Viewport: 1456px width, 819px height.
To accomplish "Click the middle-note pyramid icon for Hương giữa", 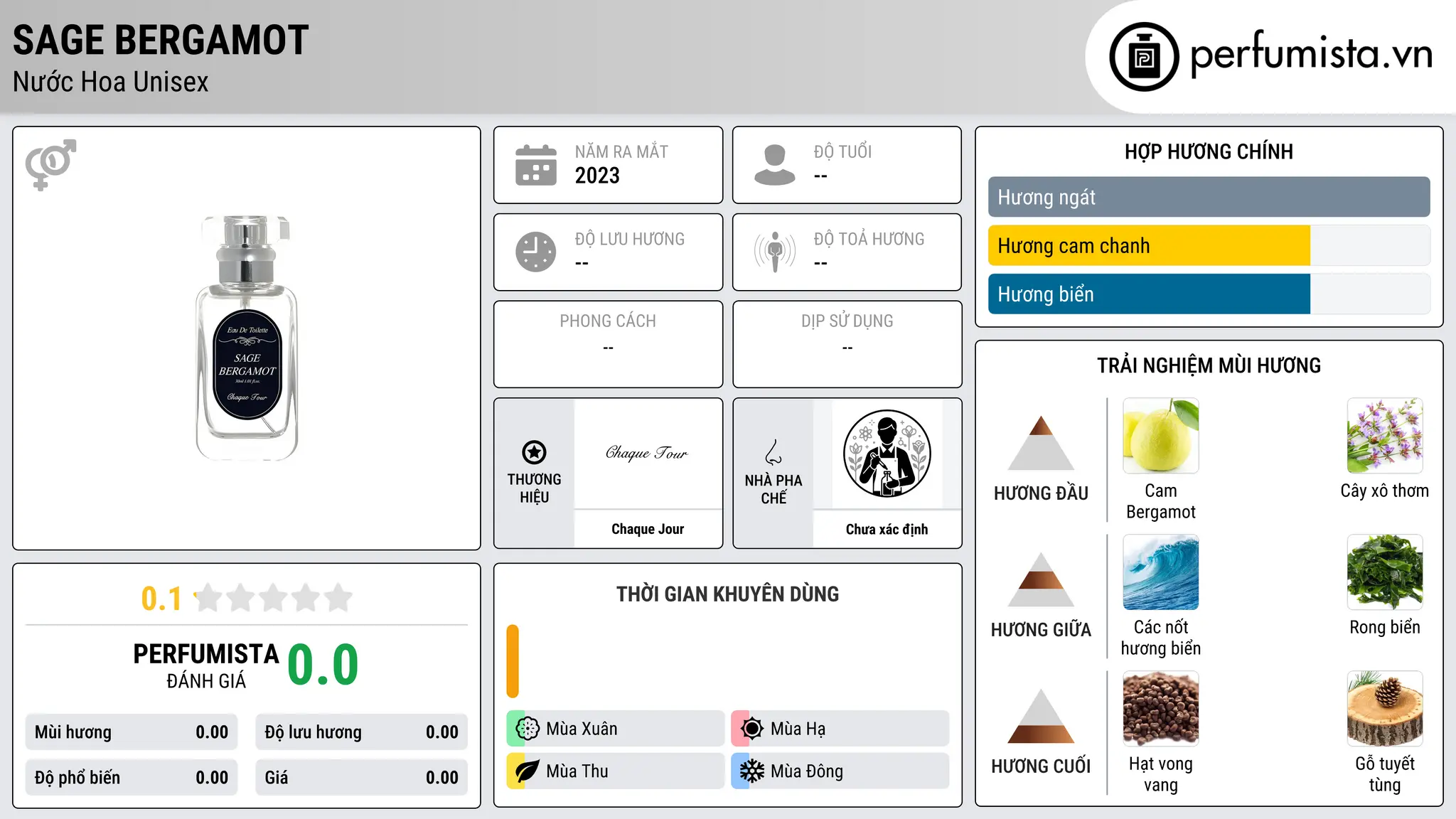I will pos(1041,579).
